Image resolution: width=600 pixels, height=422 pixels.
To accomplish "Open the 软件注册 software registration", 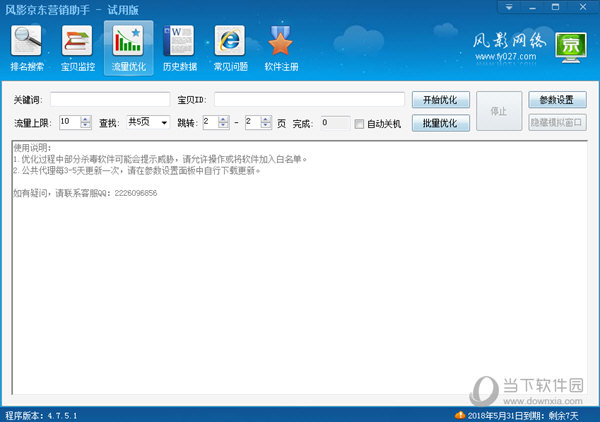I will [x=281, y=48].
